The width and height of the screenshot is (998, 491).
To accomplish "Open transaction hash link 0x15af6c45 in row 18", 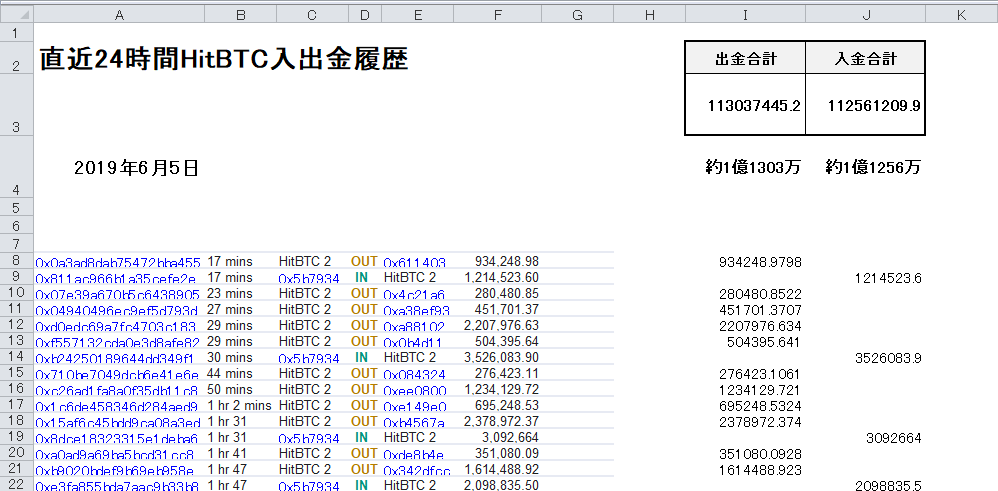I will (x=118, y=422).
